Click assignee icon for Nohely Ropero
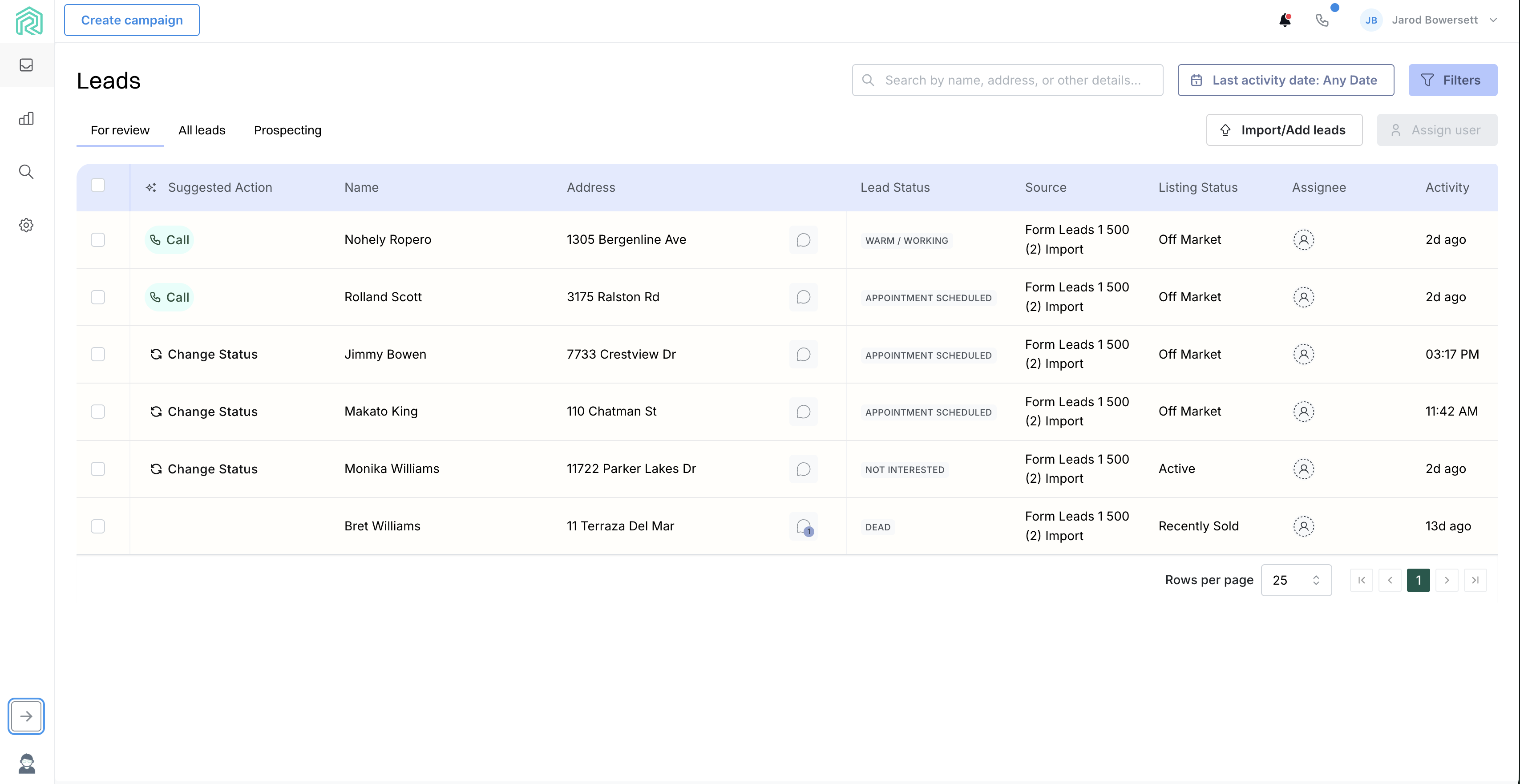This screenshot has width=1520, height=784. pyautogui.click(x=1303, y=239)
